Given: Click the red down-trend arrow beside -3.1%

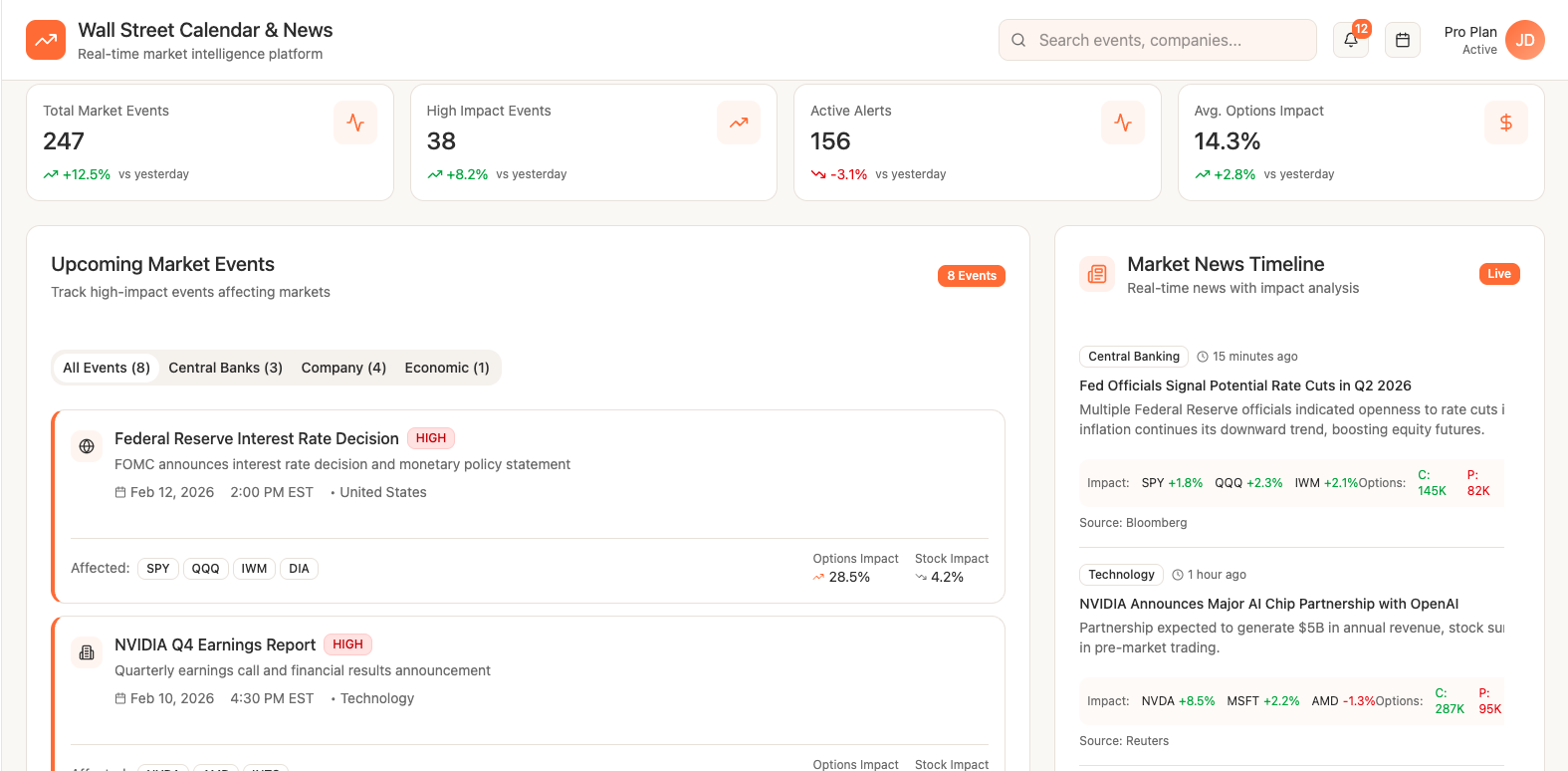Looking at the screenshot, I should pyautogui.click(x=818, y=174).
